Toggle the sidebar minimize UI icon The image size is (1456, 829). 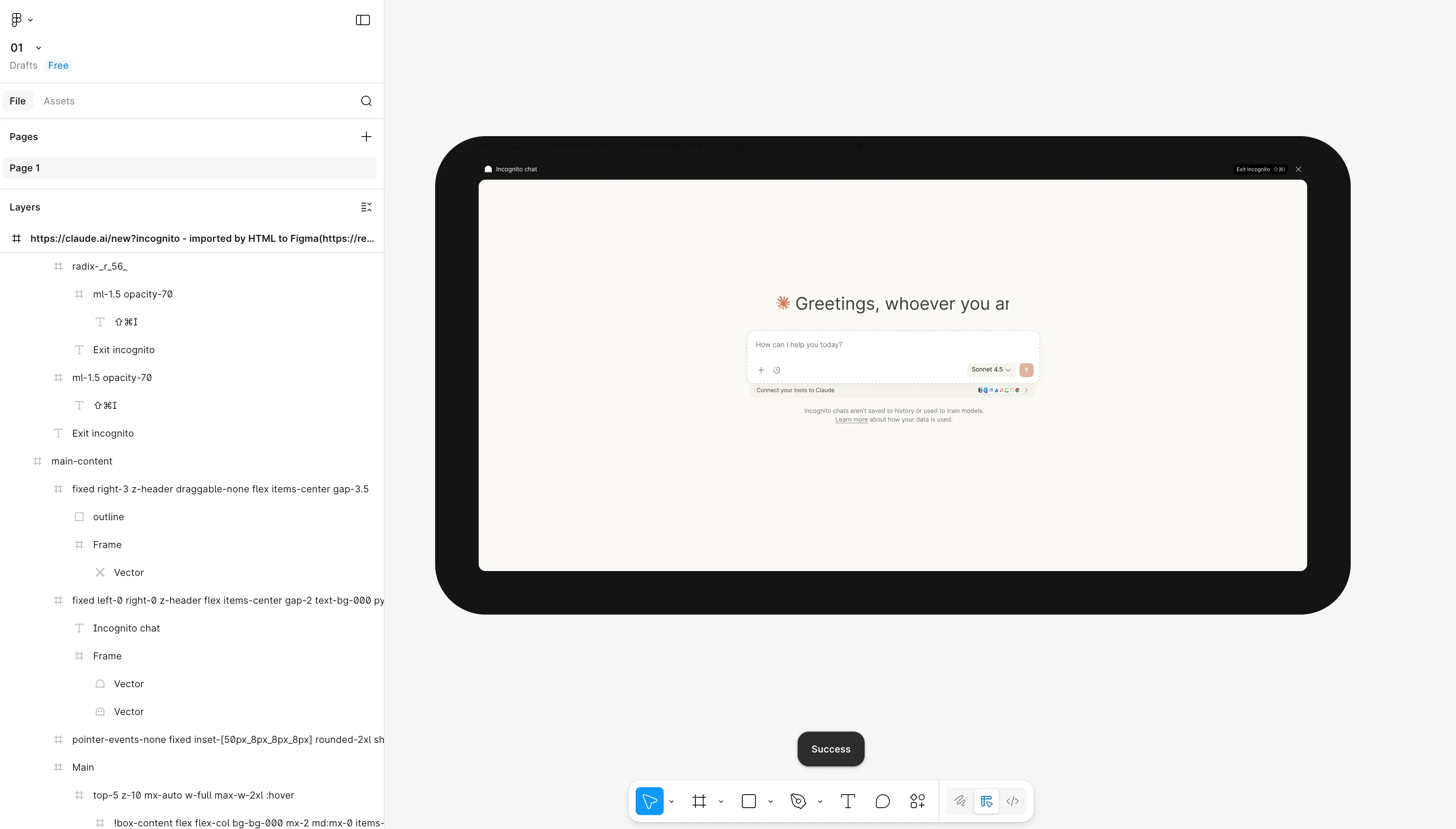tap(363, 20)
